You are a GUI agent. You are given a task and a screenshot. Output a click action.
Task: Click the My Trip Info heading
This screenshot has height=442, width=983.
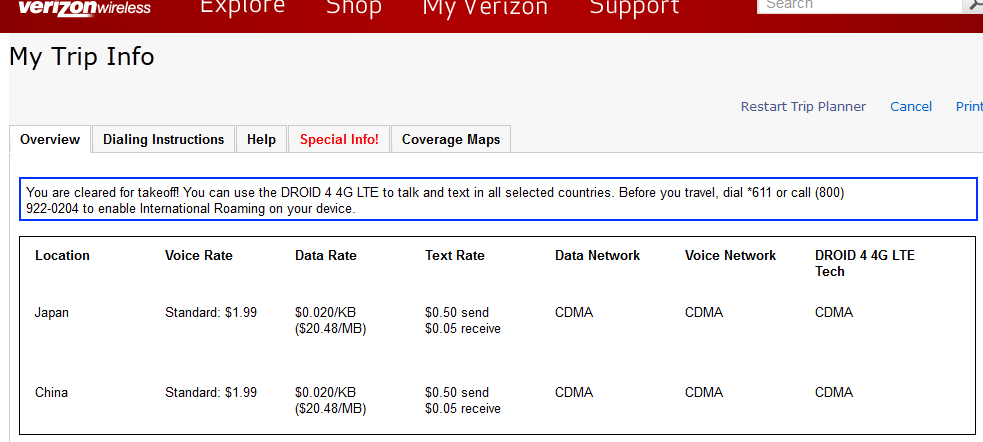(81, 57)
